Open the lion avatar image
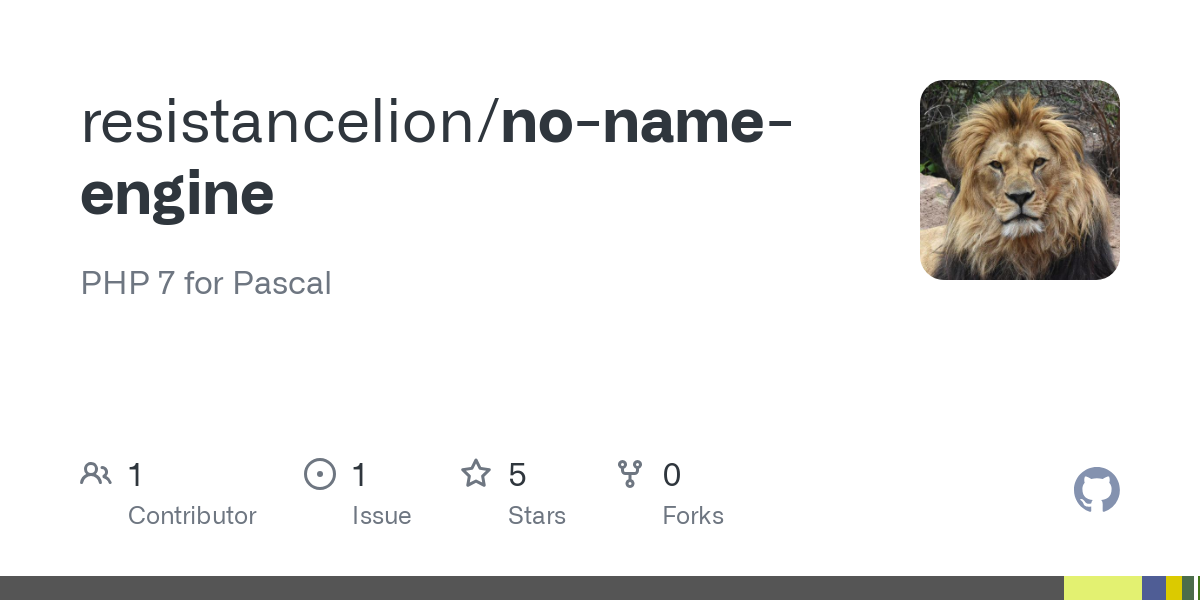1200x600 pixels. (x=1019, y=180)
